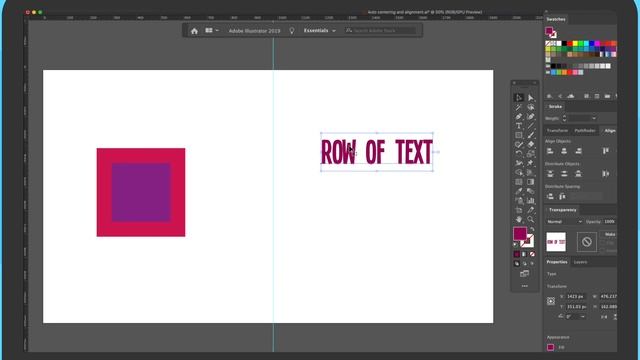Open the rotation angle dropdown
The image size is (640, 360).
click(x=583, y=317)
